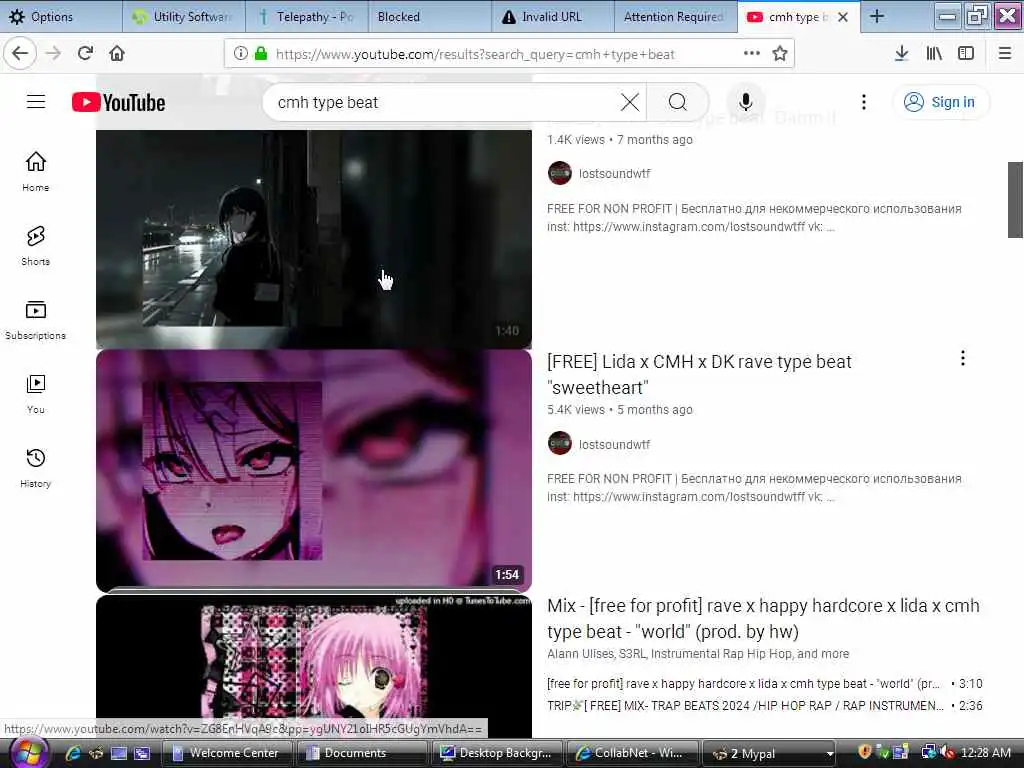
Task: Select mix track "world" 3:10 row
Action: pos(764,684)
